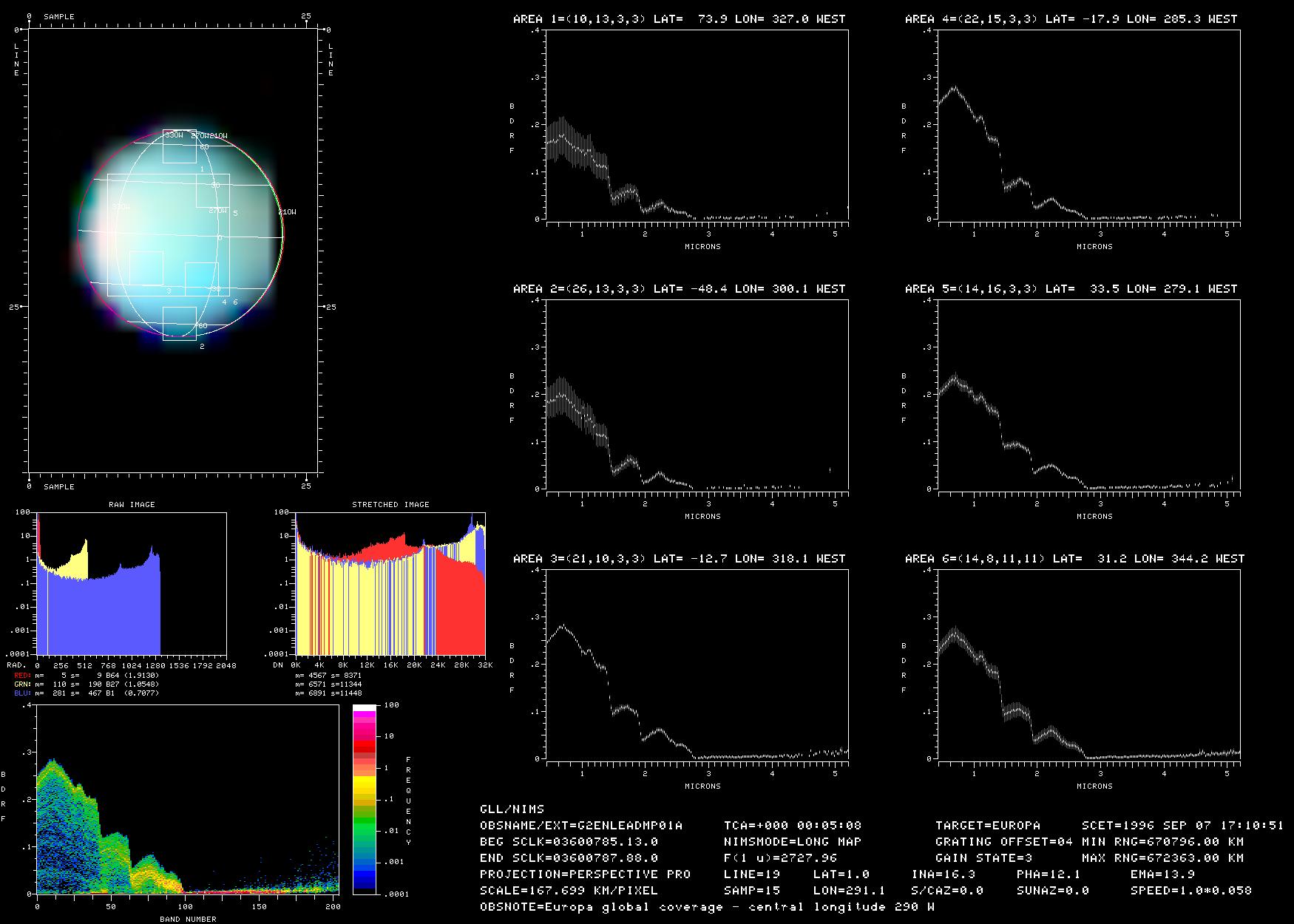Click the TARGET=EUROPA label

[x=987, y=825]
